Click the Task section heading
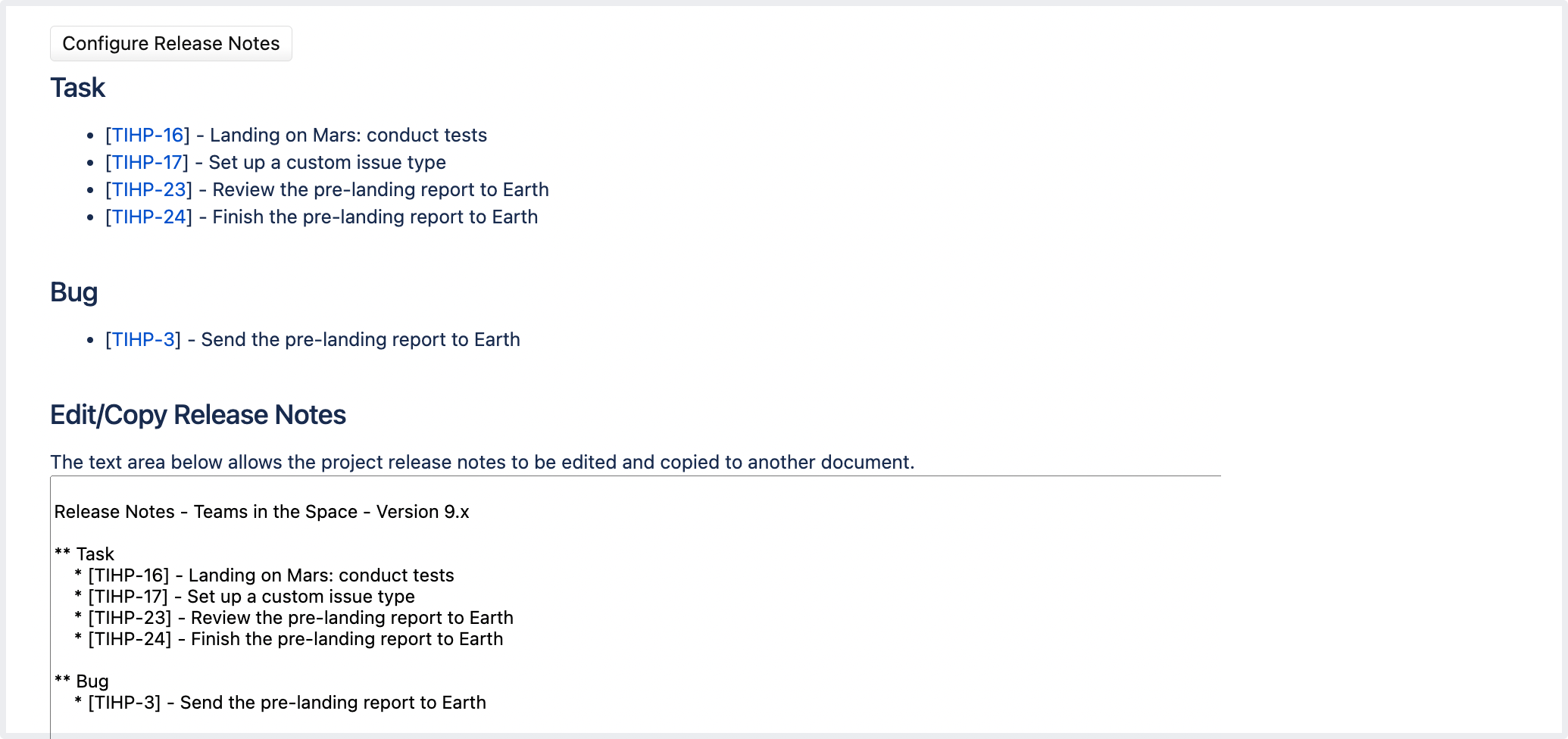 [77, 88]
